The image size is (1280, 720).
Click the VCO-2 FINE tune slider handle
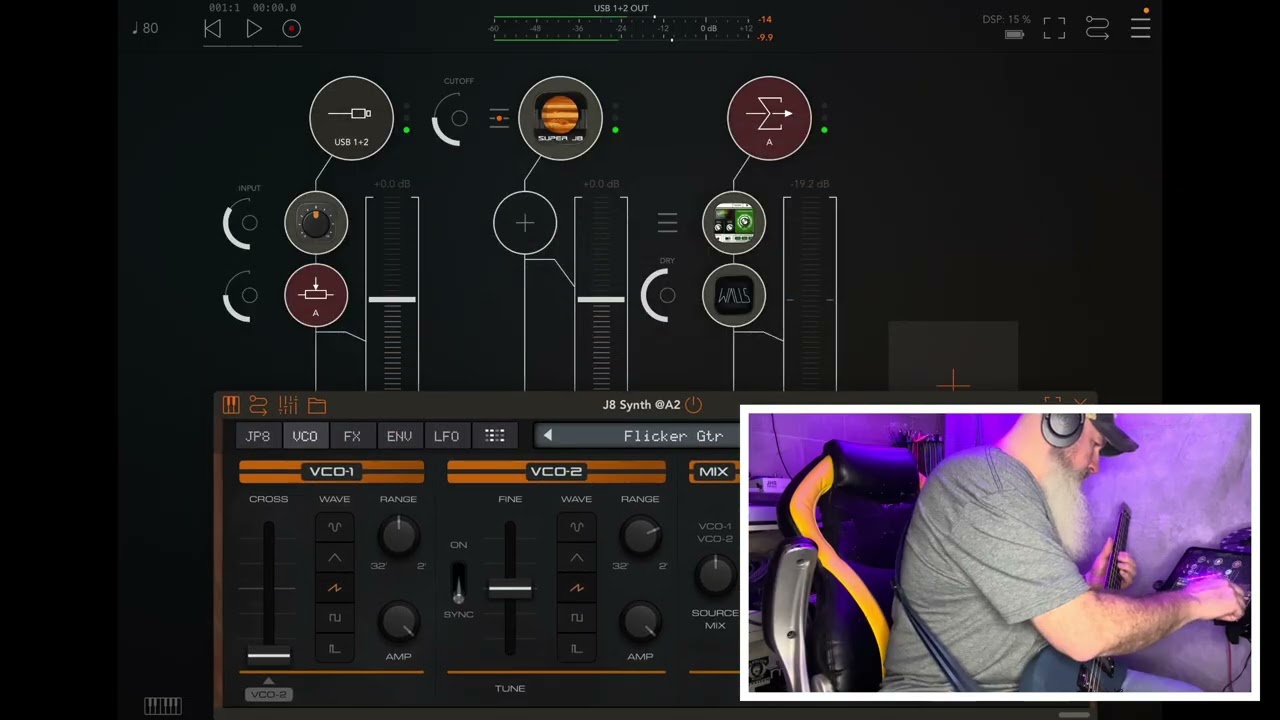tap(510, 588)
